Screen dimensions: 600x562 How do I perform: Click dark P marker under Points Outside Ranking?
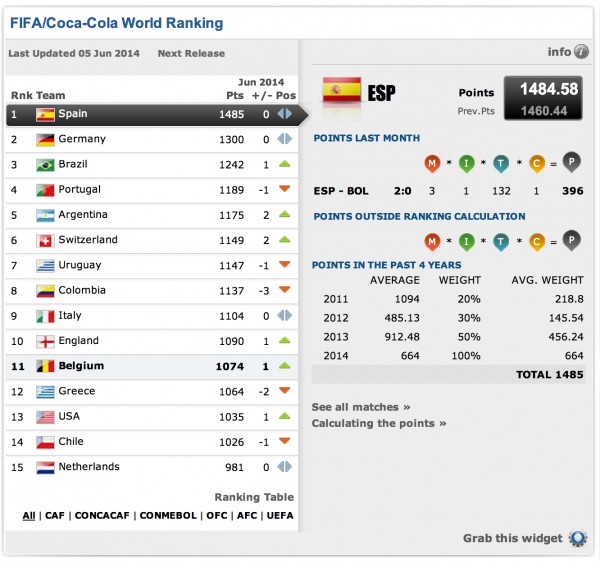(x=572, y=240)
